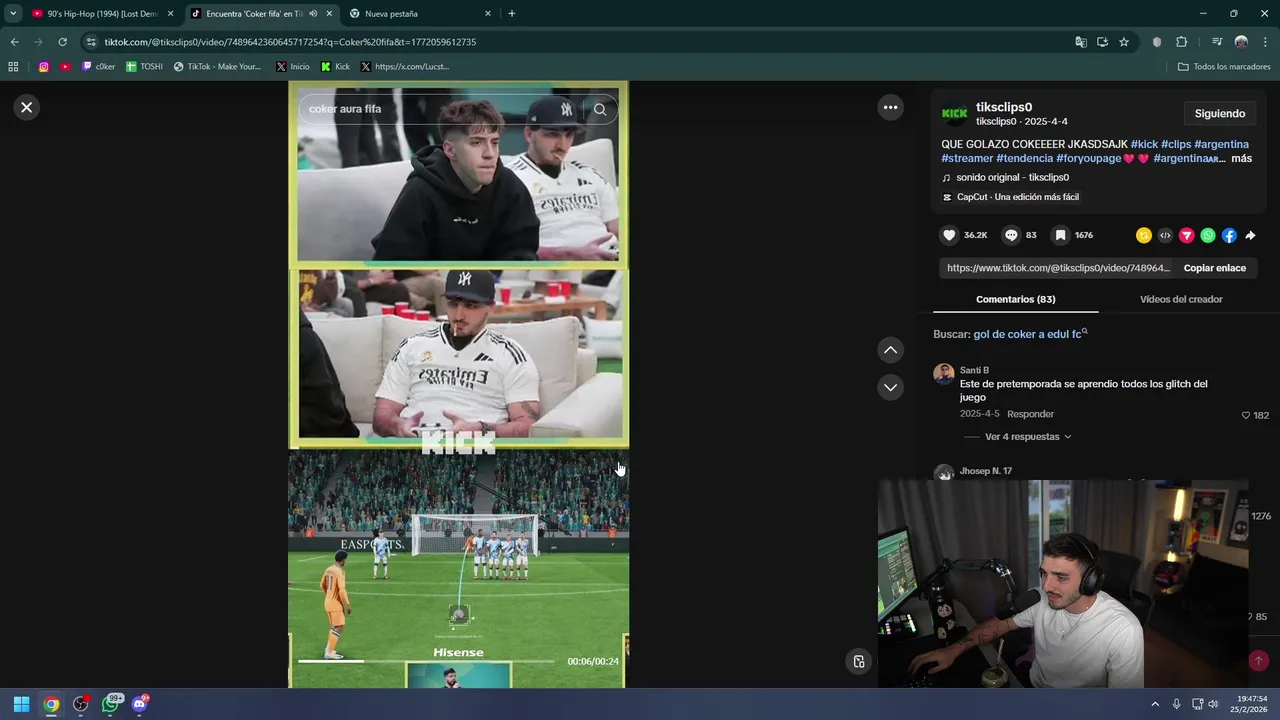Open the c0ker bookmark
1280x720 pixels.
(98, 67)
